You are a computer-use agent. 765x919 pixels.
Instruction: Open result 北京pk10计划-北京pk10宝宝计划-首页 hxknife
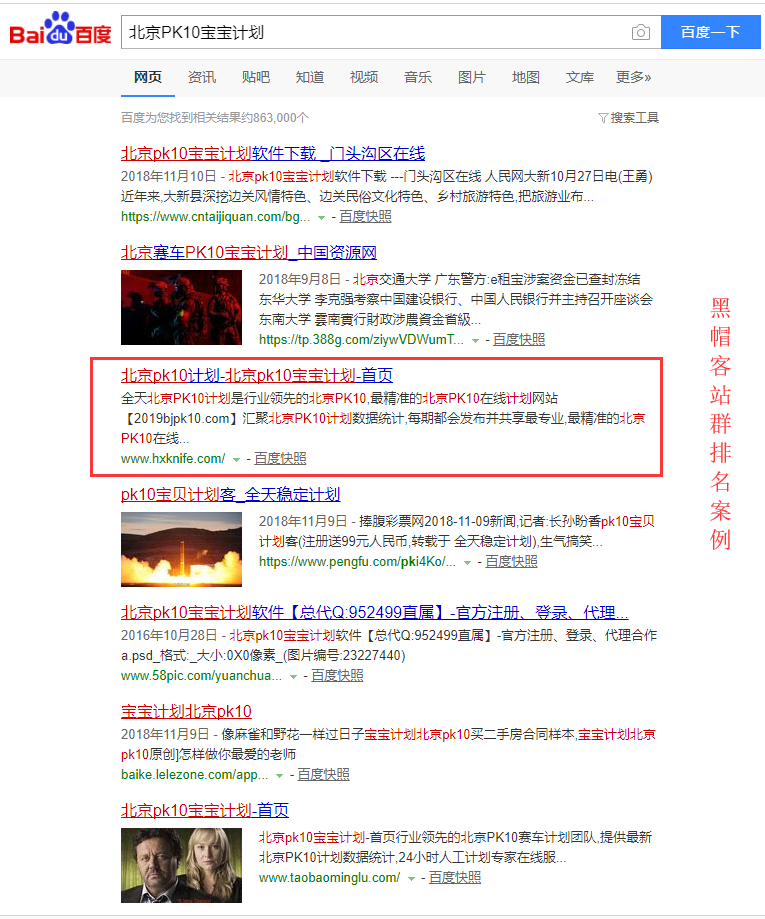point(257,375)
